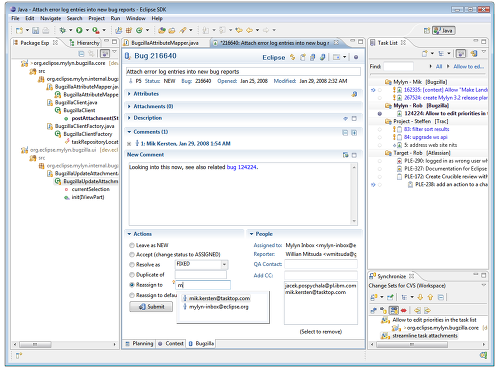Click the collapse all comments icon in Comments header

click(x=345, y=133)
